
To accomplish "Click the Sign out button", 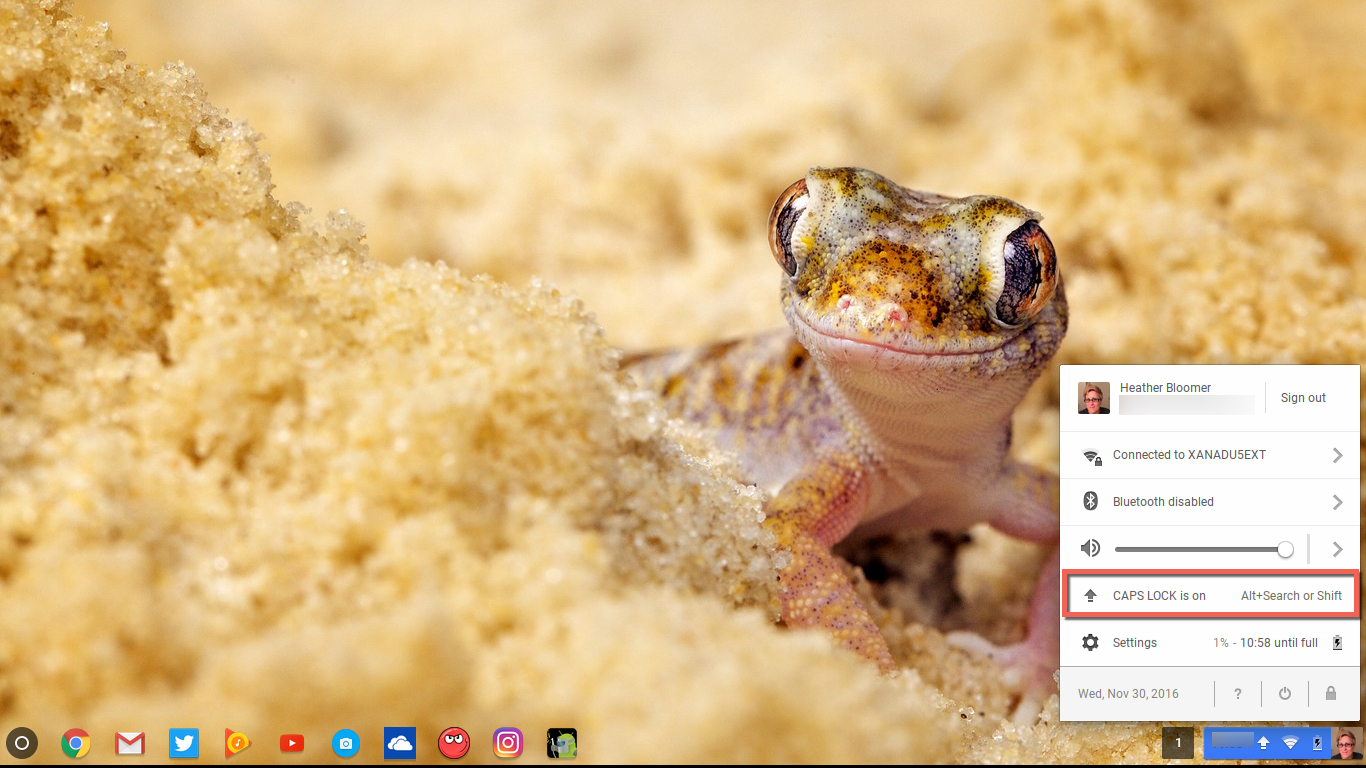I will pyautogui.click(x=1303, y=398).
